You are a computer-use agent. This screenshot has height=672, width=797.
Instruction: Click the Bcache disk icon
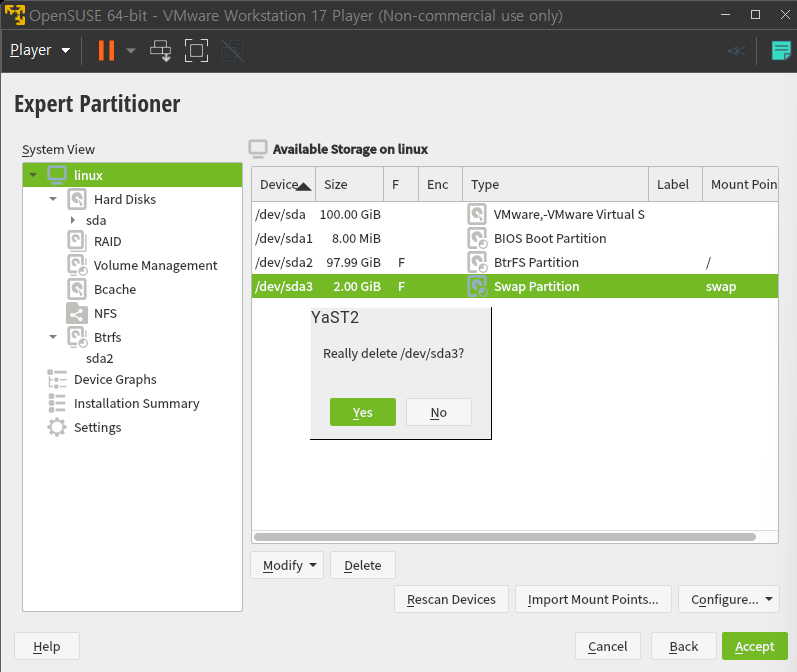click(77, 289)
